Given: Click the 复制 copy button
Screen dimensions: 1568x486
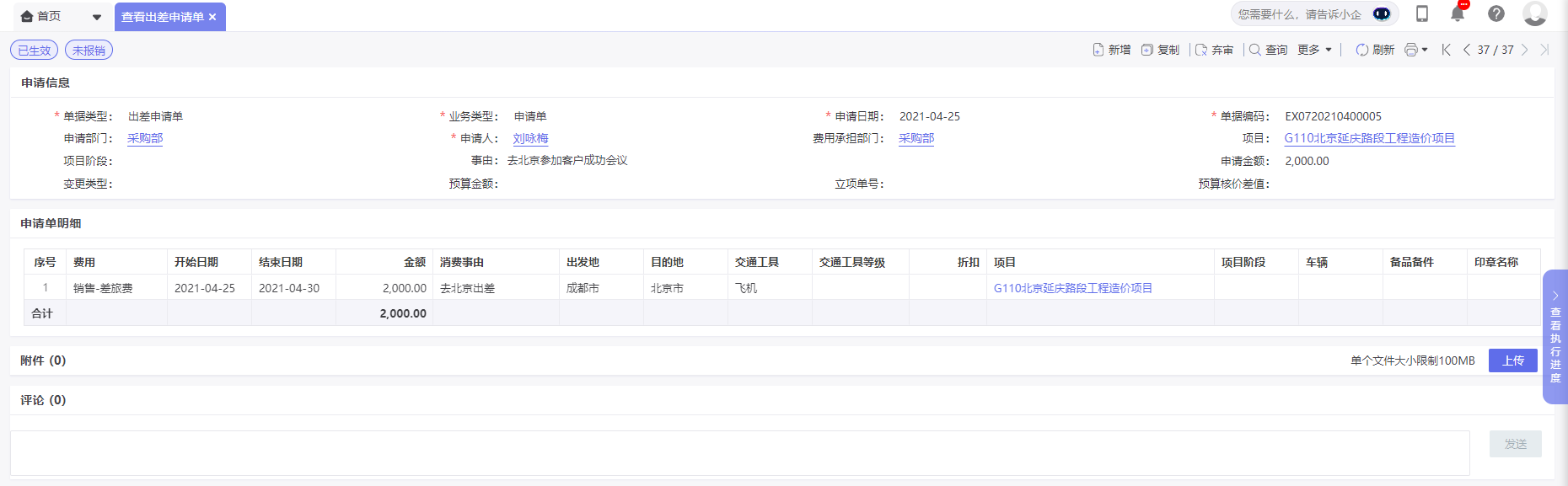Looking at the screenshot, I should coord(1160,50).
